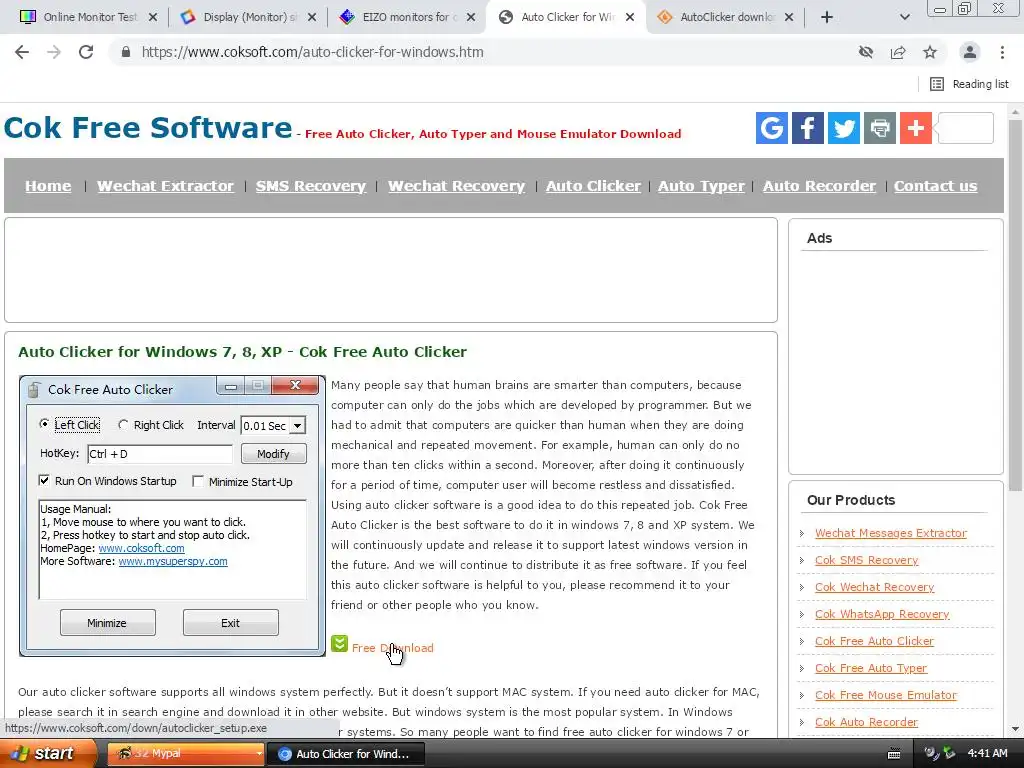Open SMS Recovery nav link
This screenshot has height=768, width=1024.
[x=311, y=186]
